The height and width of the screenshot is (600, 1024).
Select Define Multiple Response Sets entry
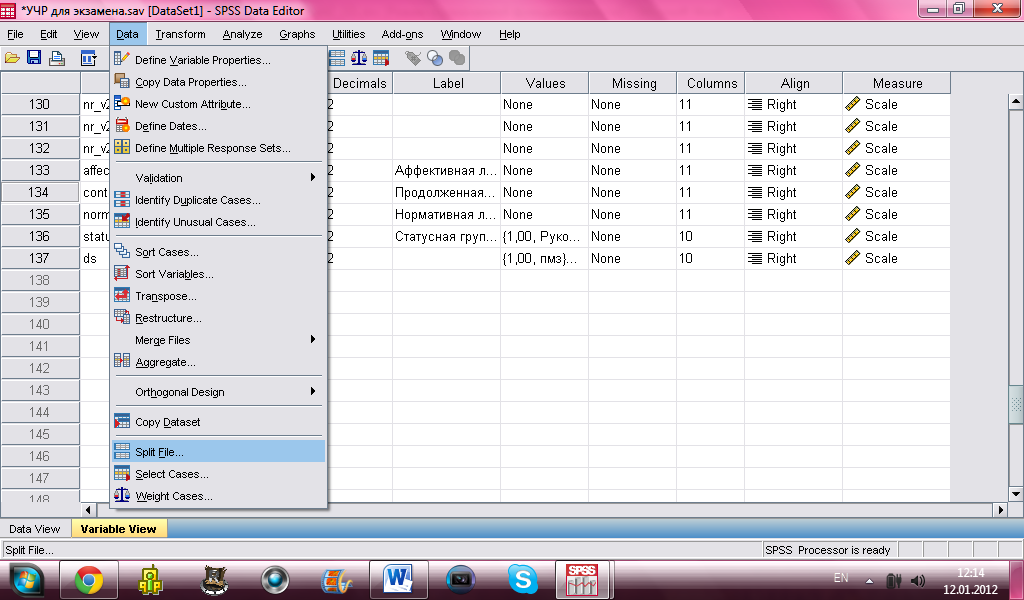coord(218,148)
